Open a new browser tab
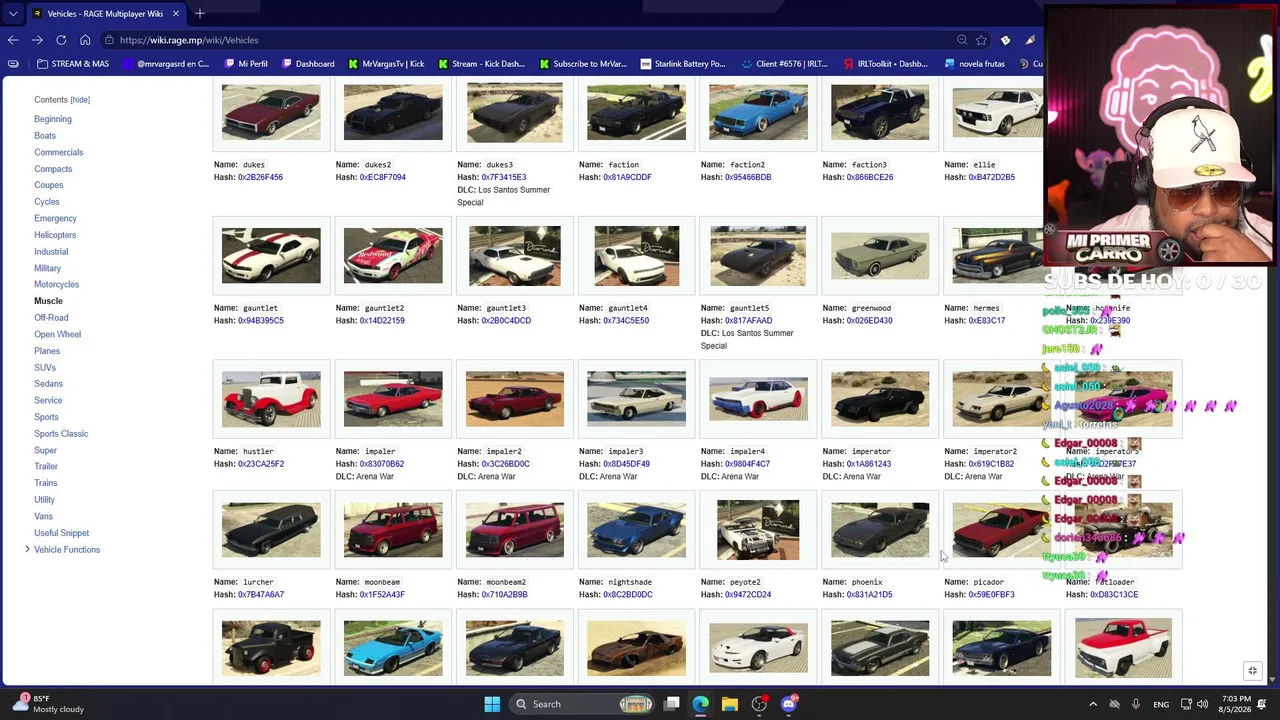The height and width of the screenshot is (720, 1280). [x=200, y=13]
